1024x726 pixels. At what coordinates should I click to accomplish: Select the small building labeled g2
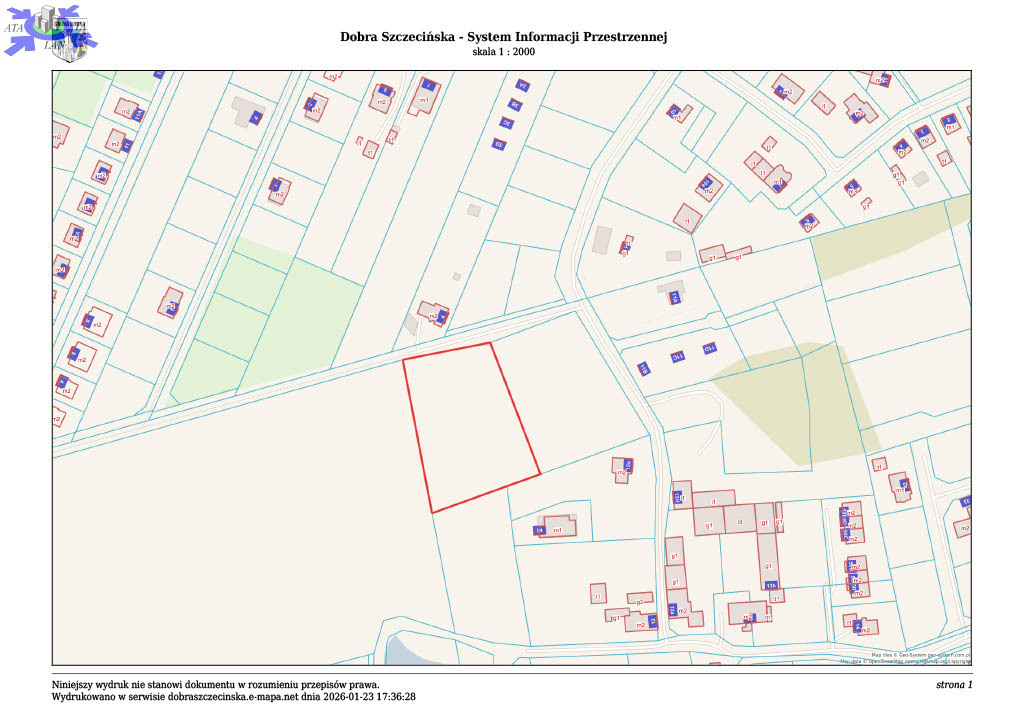pos(640,600)
